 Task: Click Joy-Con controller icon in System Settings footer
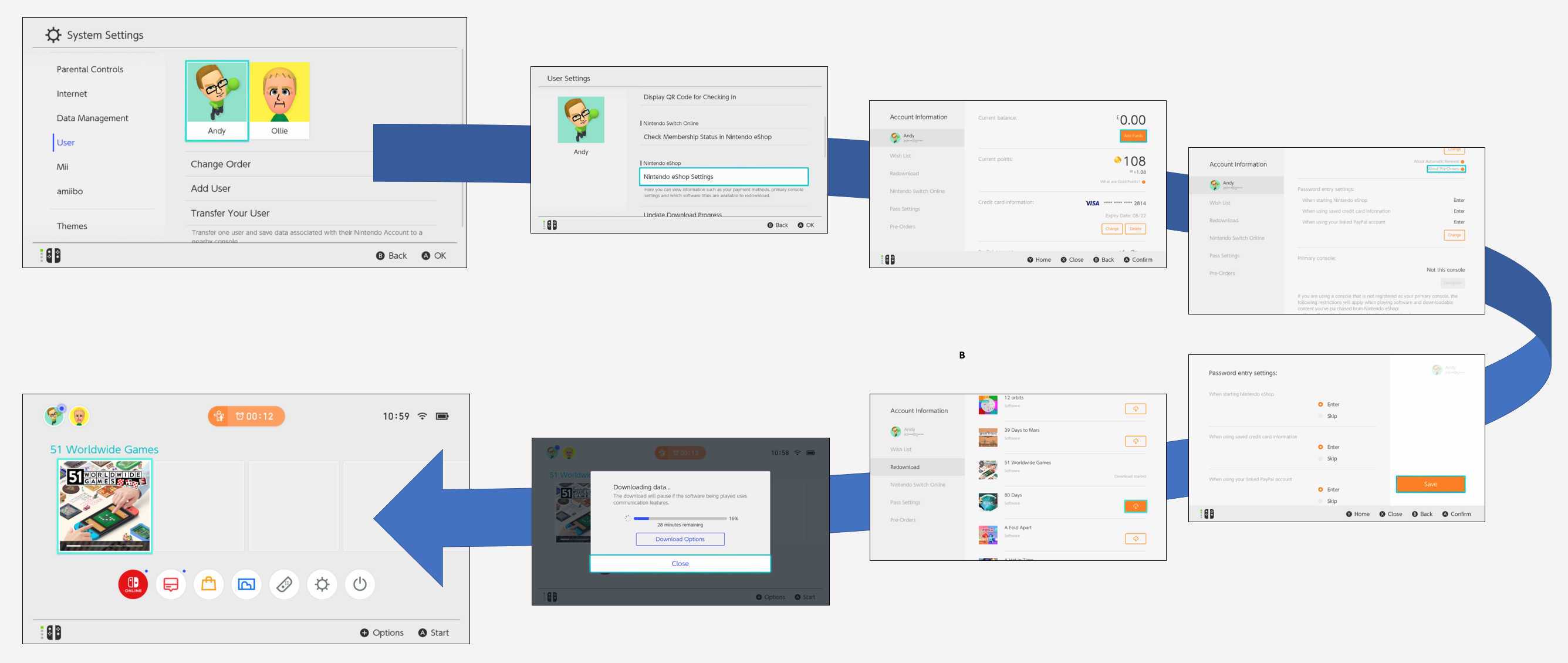(51, 255)
